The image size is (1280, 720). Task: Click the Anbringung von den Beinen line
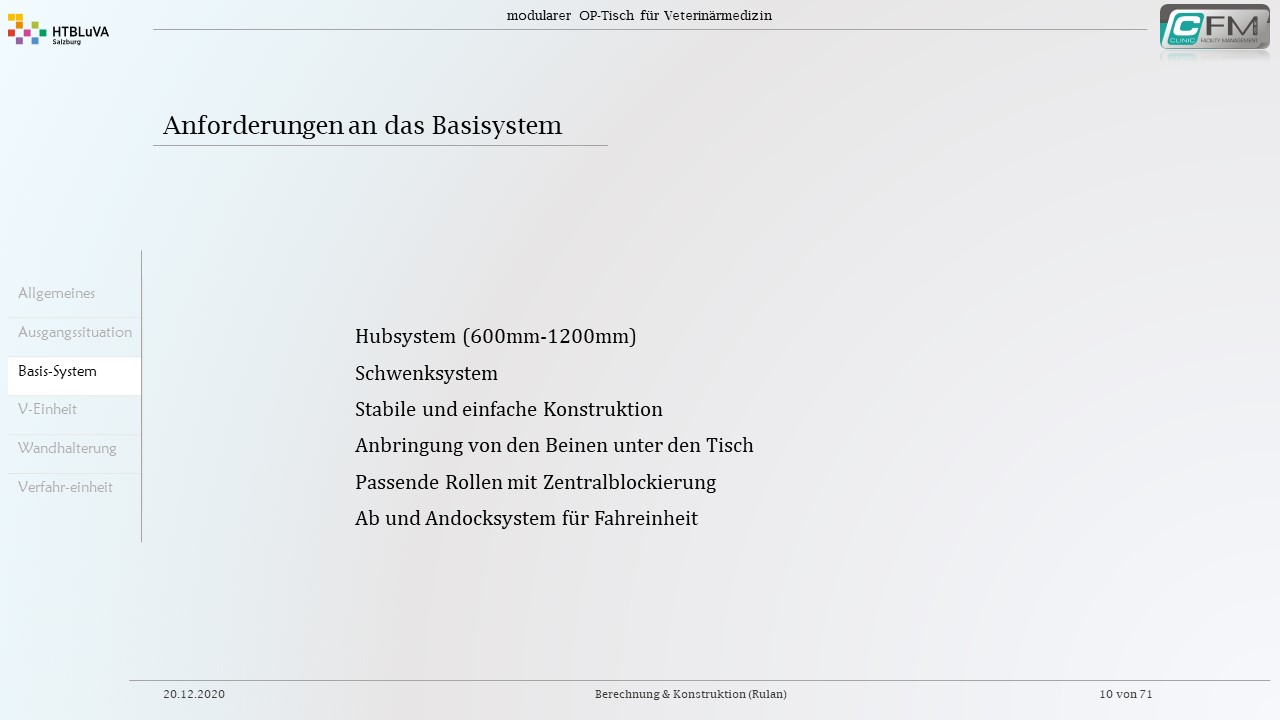click(x=554, y=445)
